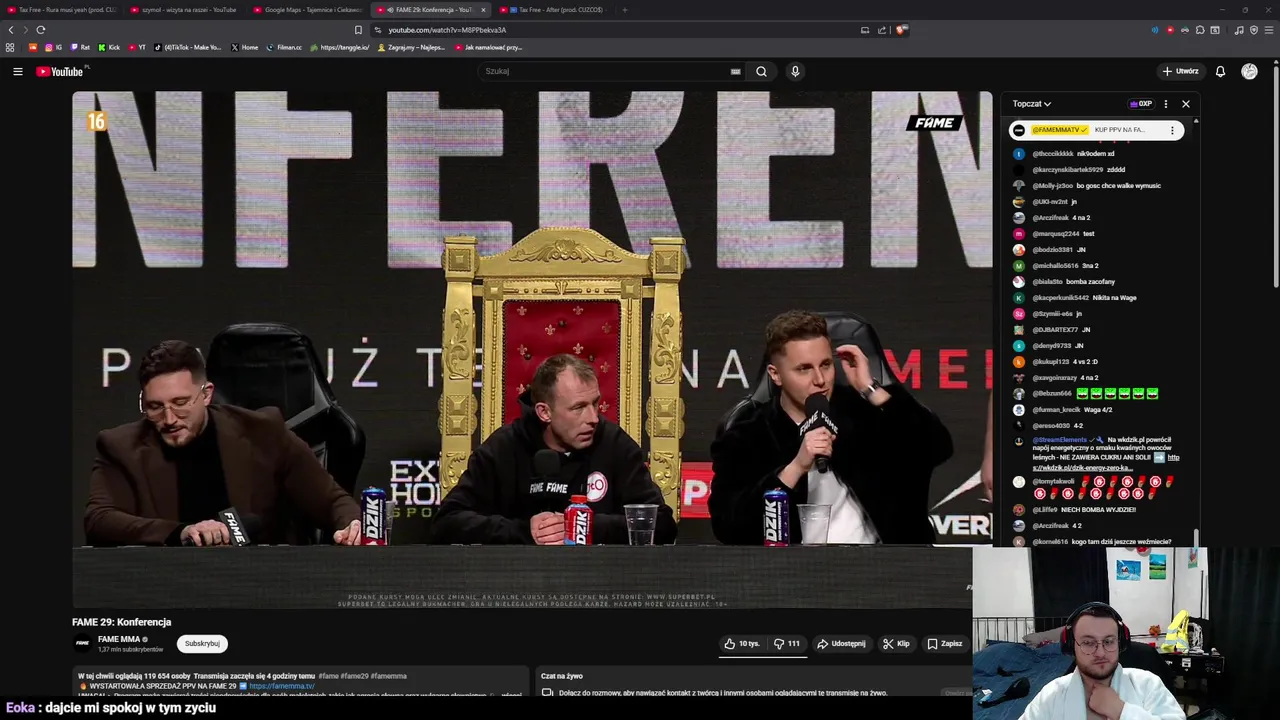Open YouTube notifications bell
The height and width of the screenshot is (720, 1280).
1220,71
